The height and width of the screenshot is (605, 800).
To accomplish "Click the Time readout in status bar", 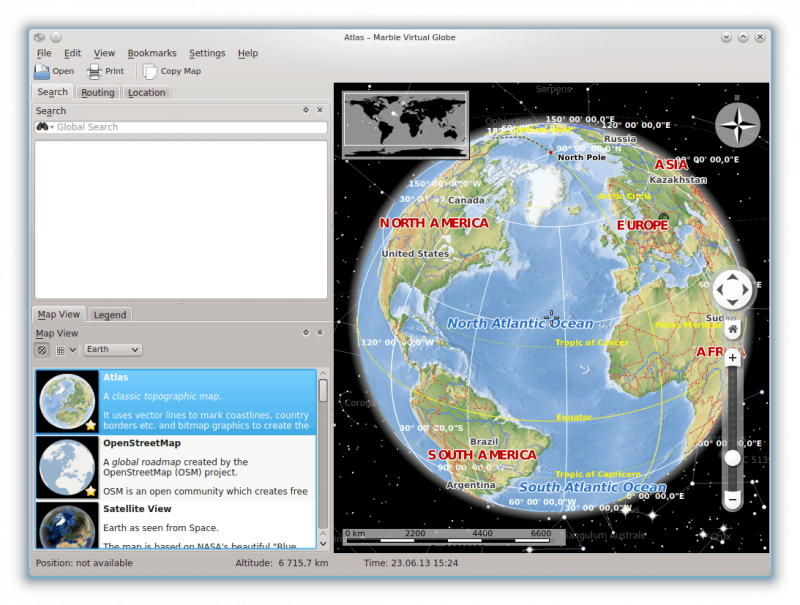I will coord(411,563).
